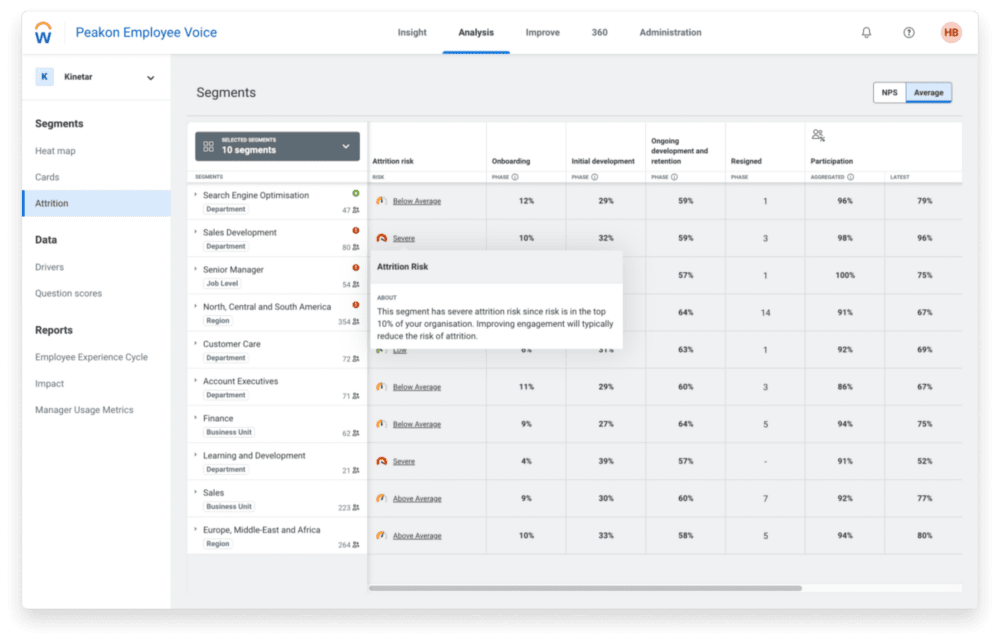Click the help question mark icon
This screenshot has height=642, width=1000.
tap(907, 31)
